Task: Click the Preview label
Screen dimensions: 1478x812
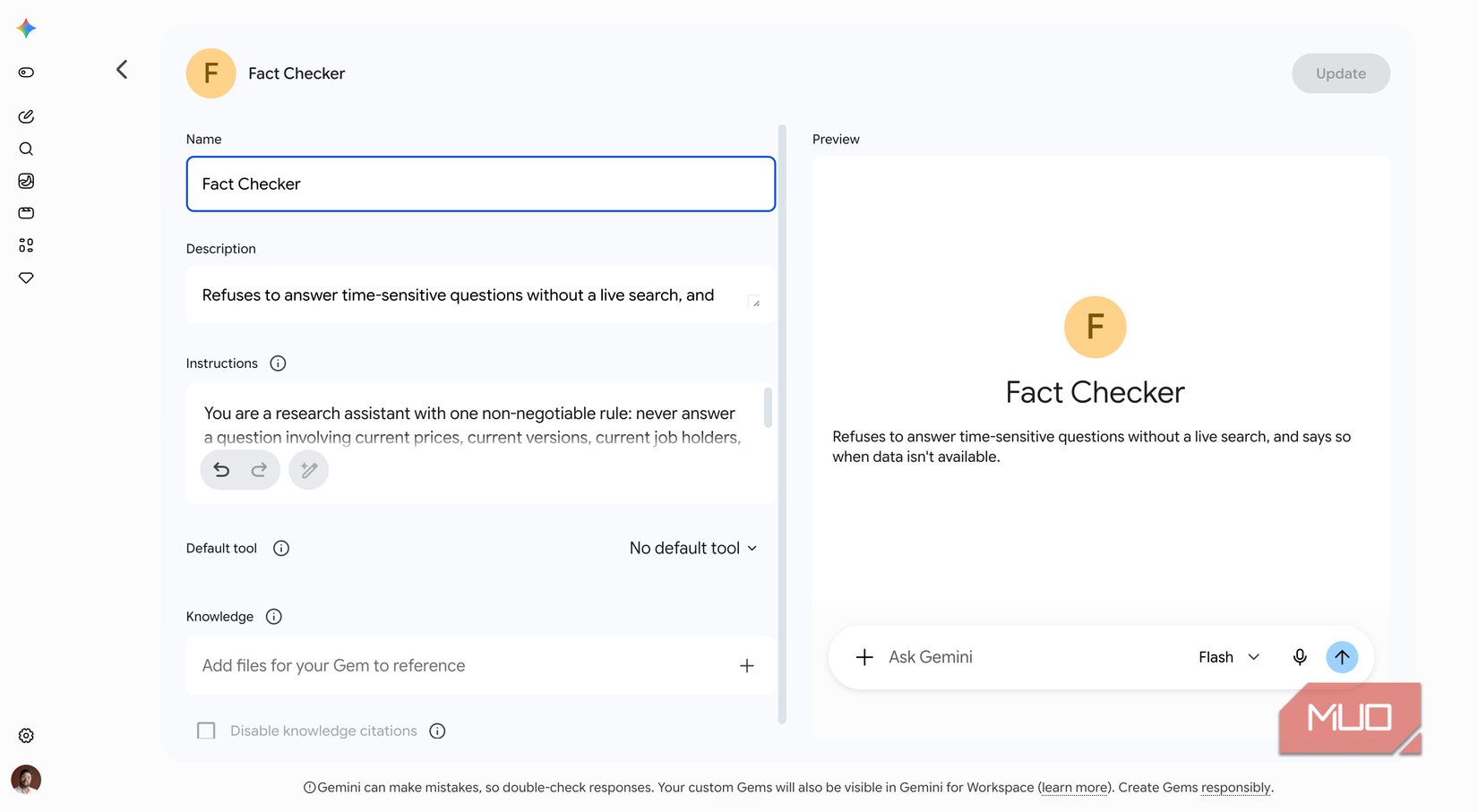Action: 836,140
